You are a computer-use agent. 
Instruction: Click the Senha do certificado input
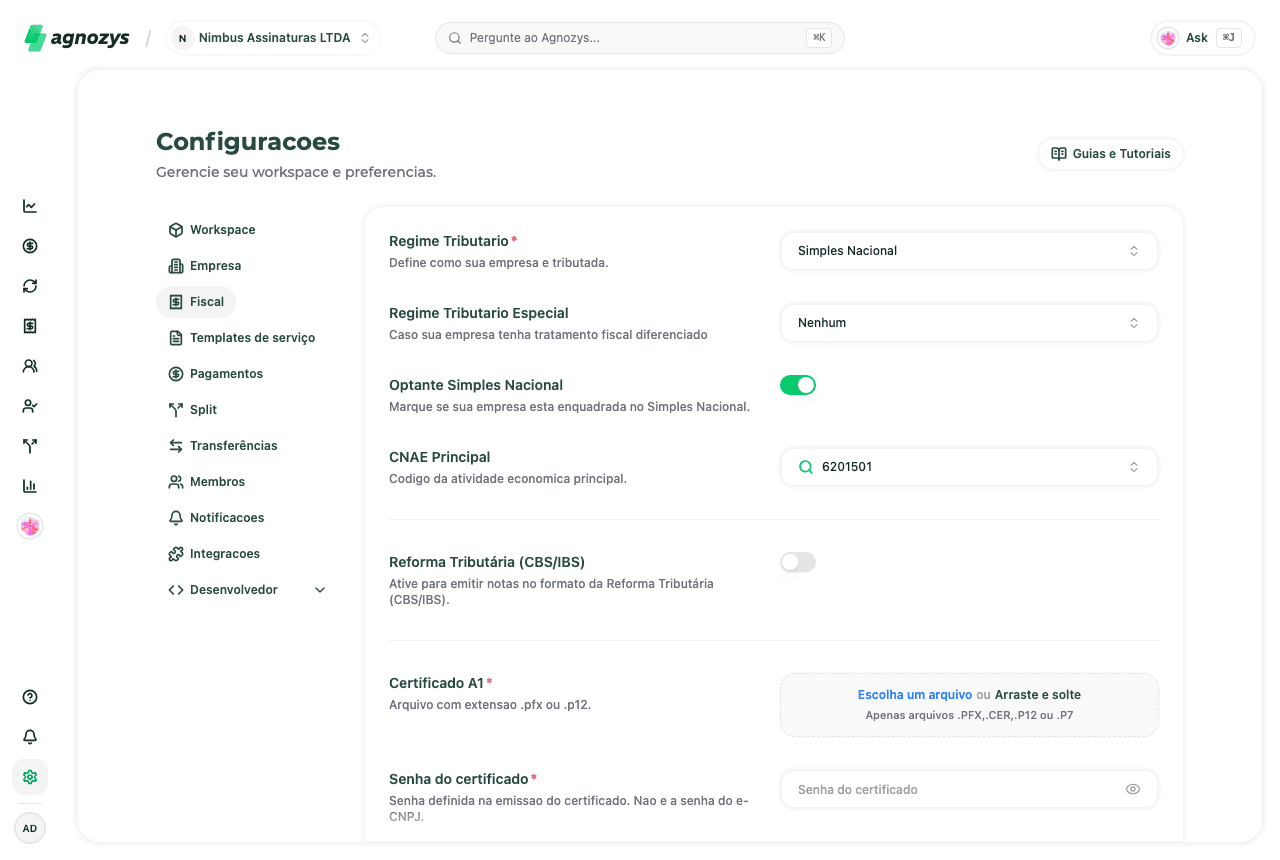point(969,789)
